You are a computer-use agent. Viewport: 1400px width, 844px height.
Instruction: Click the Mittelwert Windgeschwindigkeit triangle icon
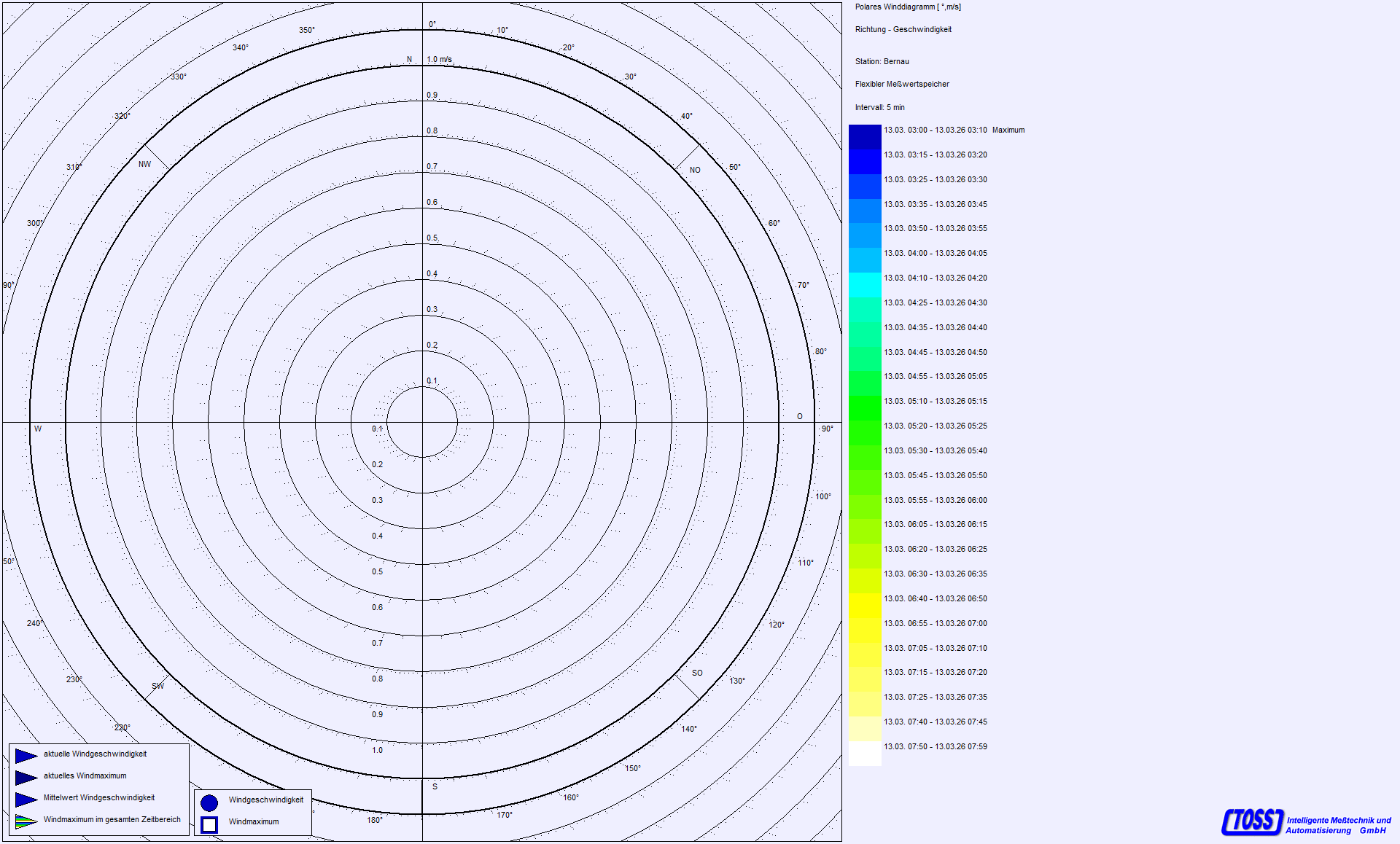pos(26,800)
